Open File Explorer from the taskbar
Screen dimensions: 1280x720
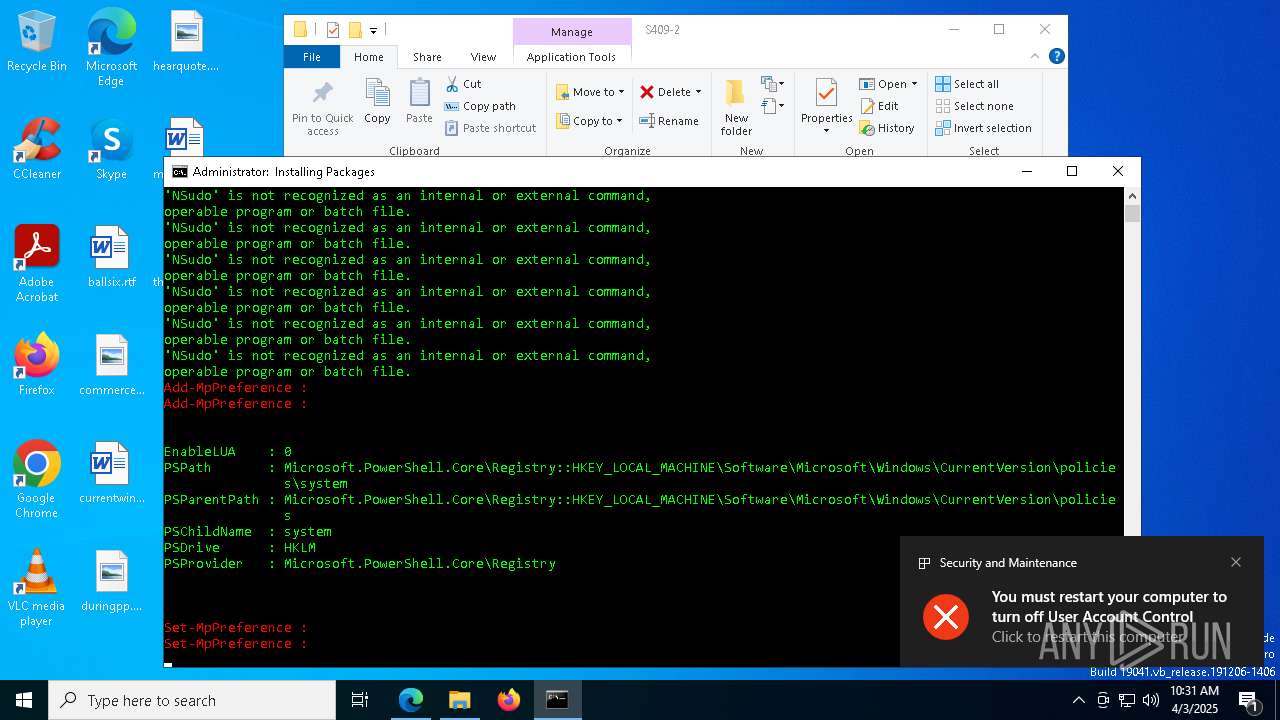[460, 700]
